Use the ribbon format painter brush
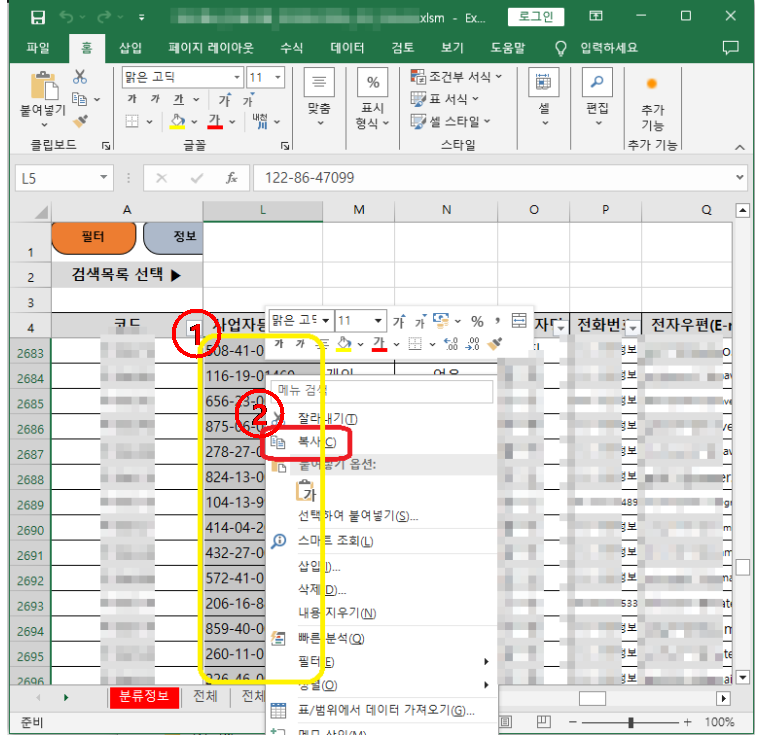The width and height of the screenshot is (763, 736). pos(80,121)
